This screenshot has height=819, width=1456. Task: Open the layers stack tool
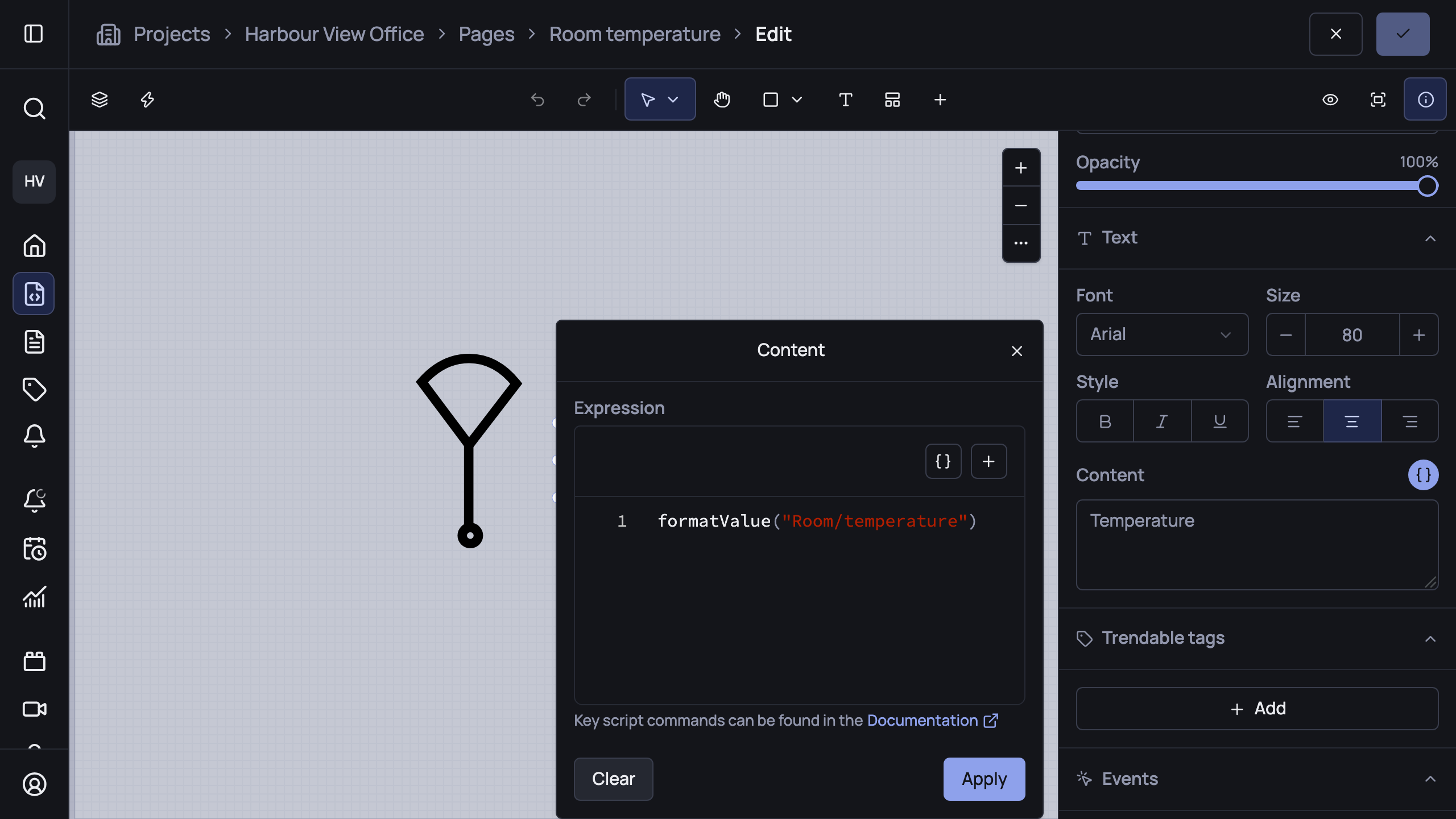coord(100,100)
